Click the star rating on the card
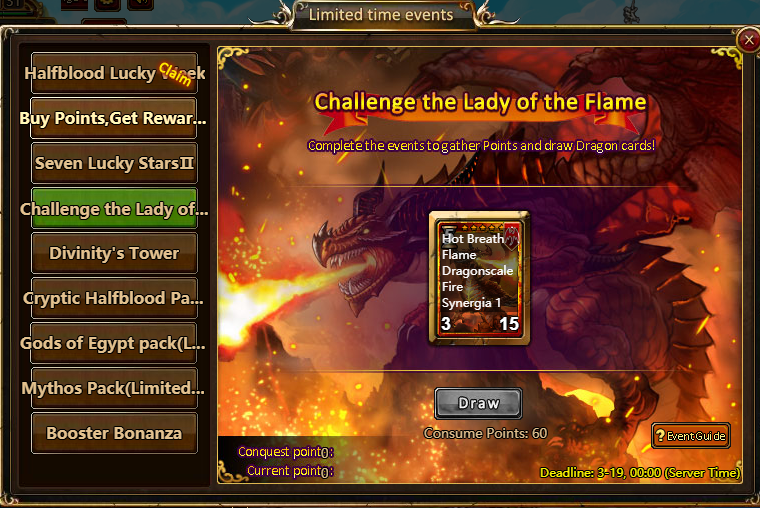 click(481, 227)
